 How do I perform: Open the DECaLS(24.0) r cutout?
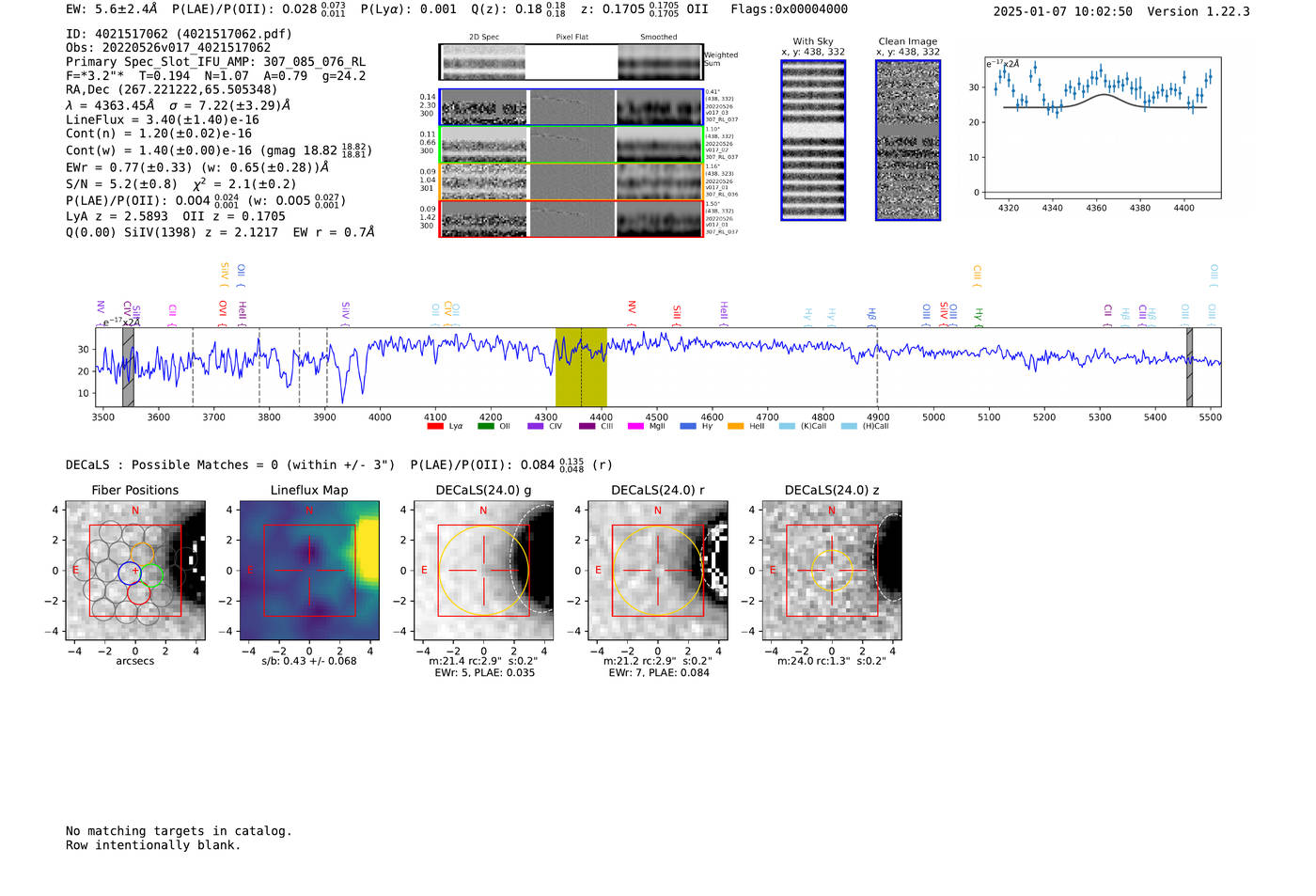658,570
